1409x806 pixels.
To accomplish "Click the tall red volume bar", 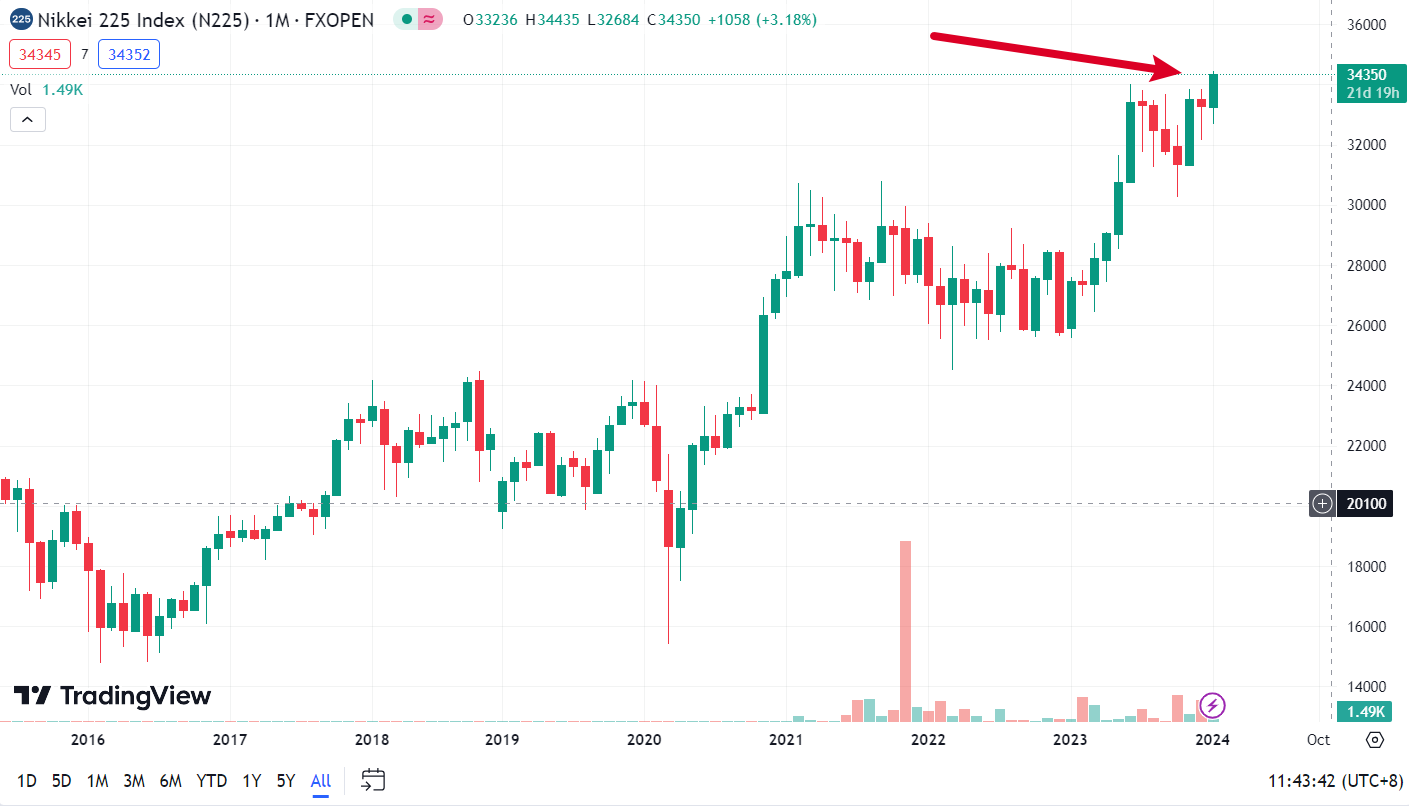I will tap(905, 630).
